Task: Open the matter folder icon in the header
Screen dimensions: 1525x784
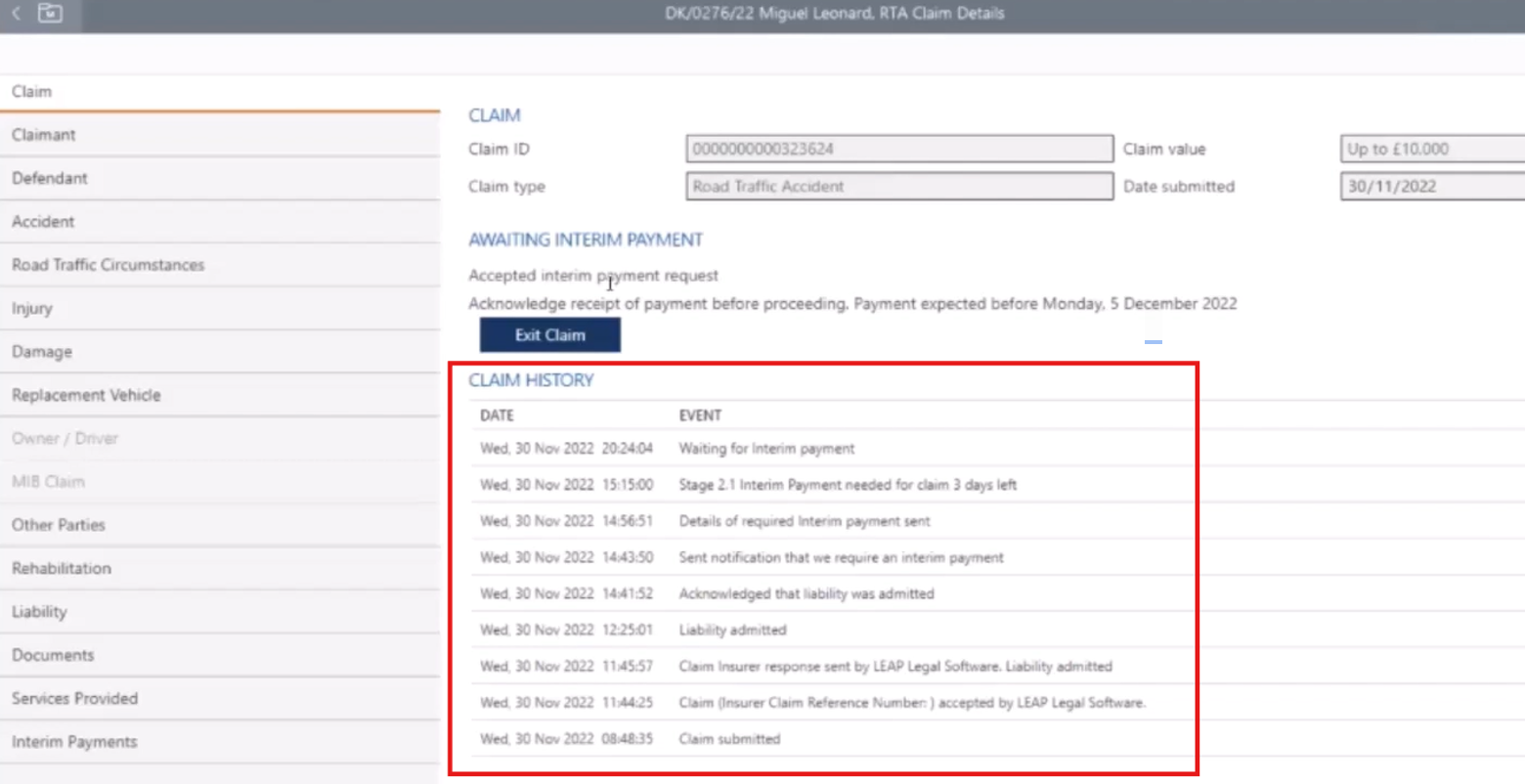Action: click(50, 14)
